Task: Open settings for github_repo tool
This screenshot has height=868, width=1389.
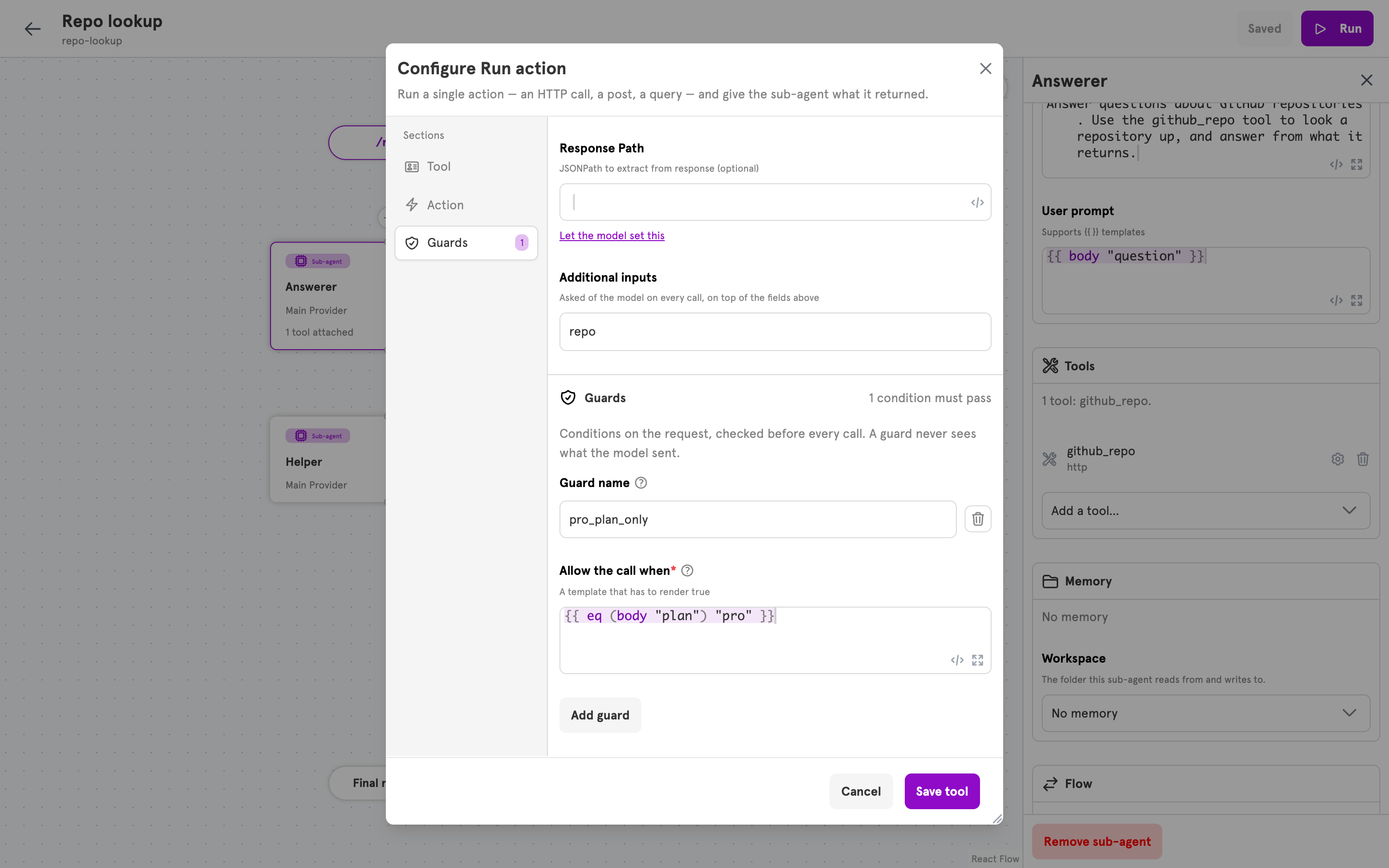Action: [x=1337, y=459]
